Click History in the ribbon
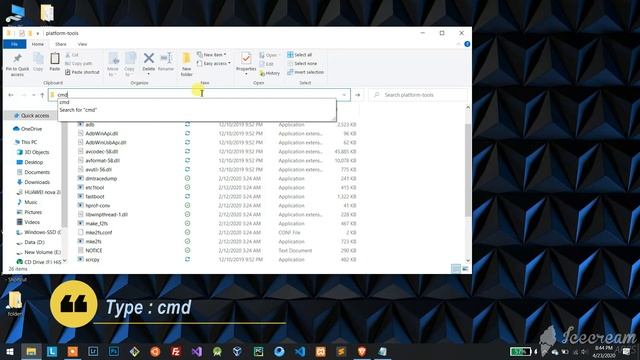 coord(269,73)
